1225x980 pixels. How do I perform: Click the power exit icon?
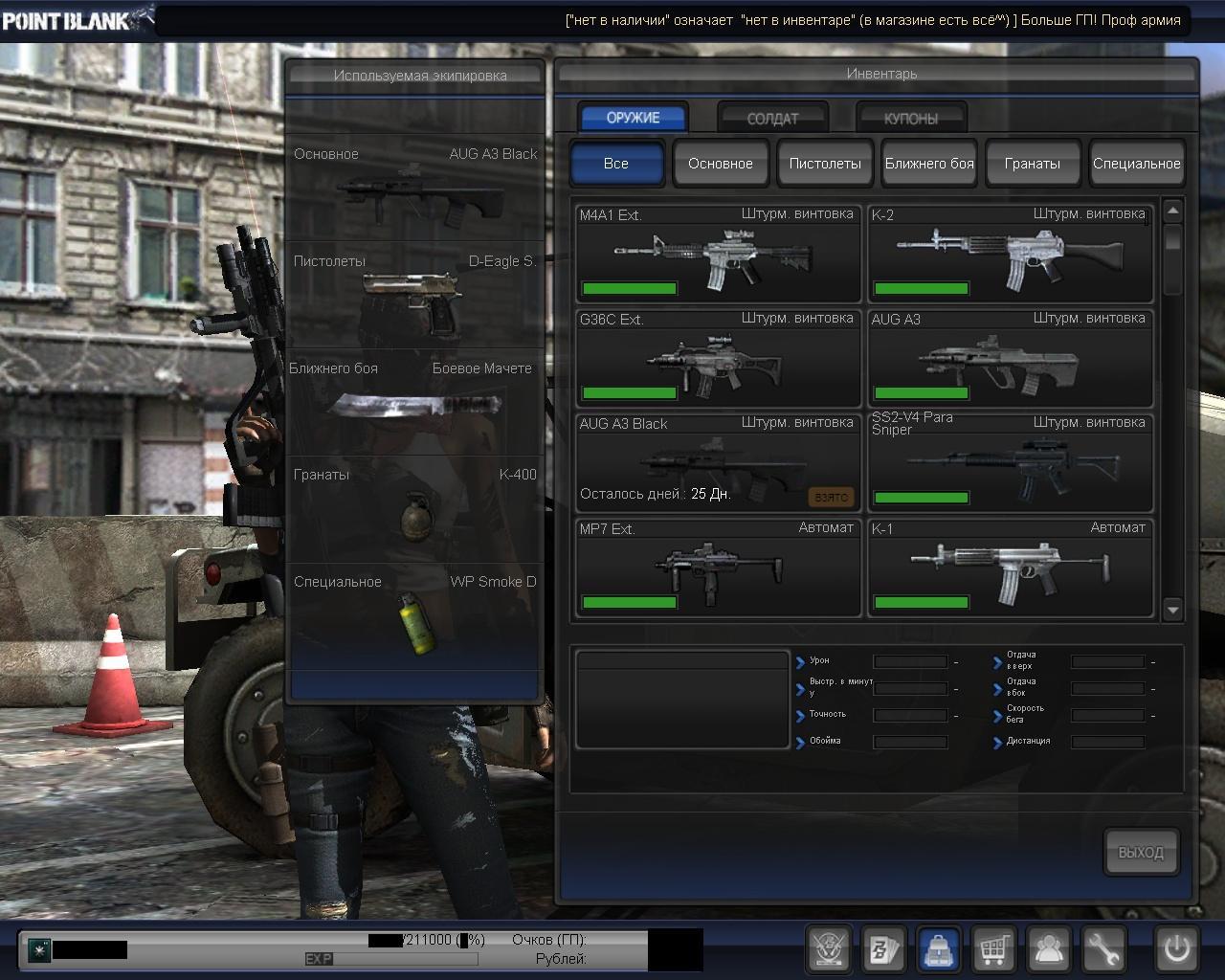click(1176, 949)
